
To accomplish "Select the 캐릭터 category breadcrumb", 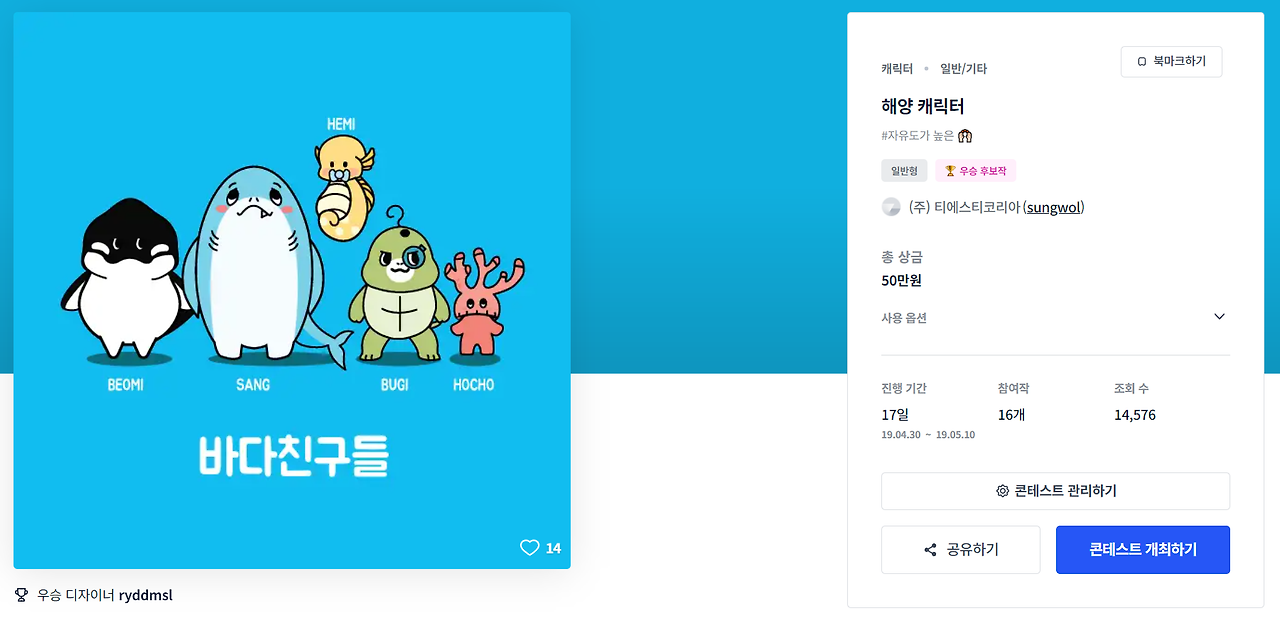I will coord(897,69).
